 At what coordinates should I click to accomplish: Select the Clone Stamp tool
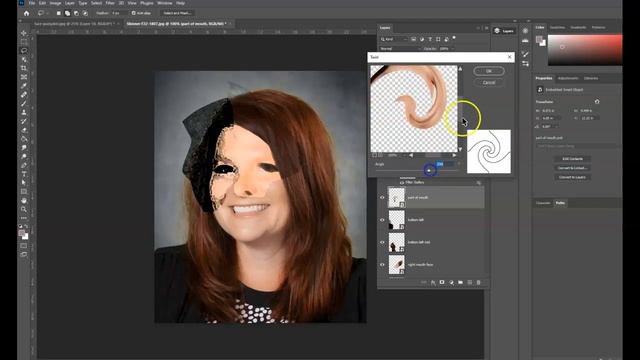pos(24,112)
